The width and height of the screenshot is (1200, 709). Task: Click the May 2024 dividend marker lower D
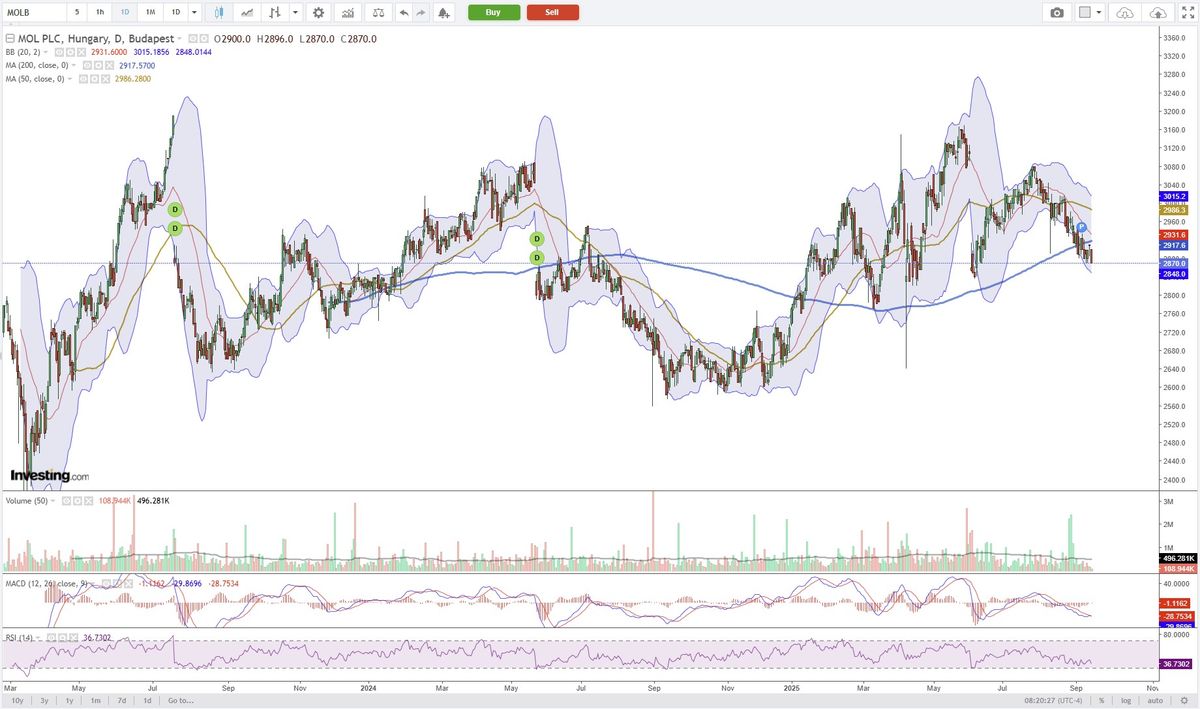(537, 258)
